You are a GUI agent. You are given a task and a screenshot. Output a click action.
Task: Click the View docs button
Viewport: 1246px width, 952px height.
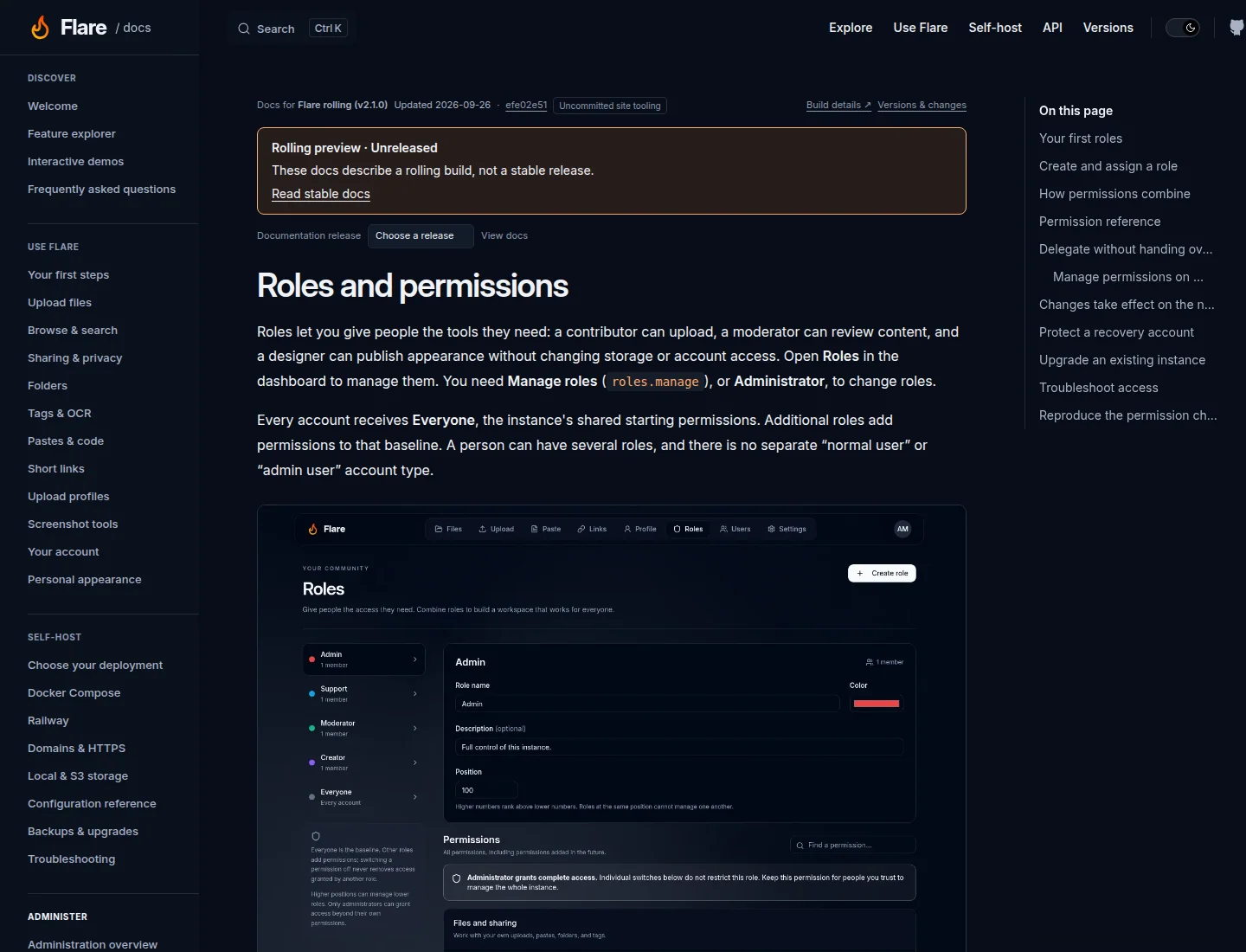(504, 236)
